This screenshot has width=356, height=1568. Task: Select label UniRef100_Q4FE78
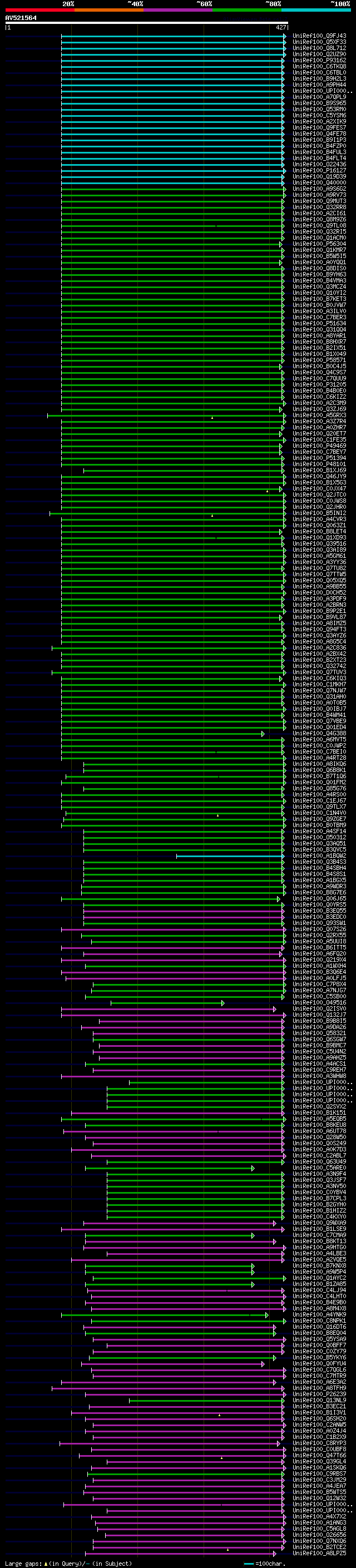319,134
